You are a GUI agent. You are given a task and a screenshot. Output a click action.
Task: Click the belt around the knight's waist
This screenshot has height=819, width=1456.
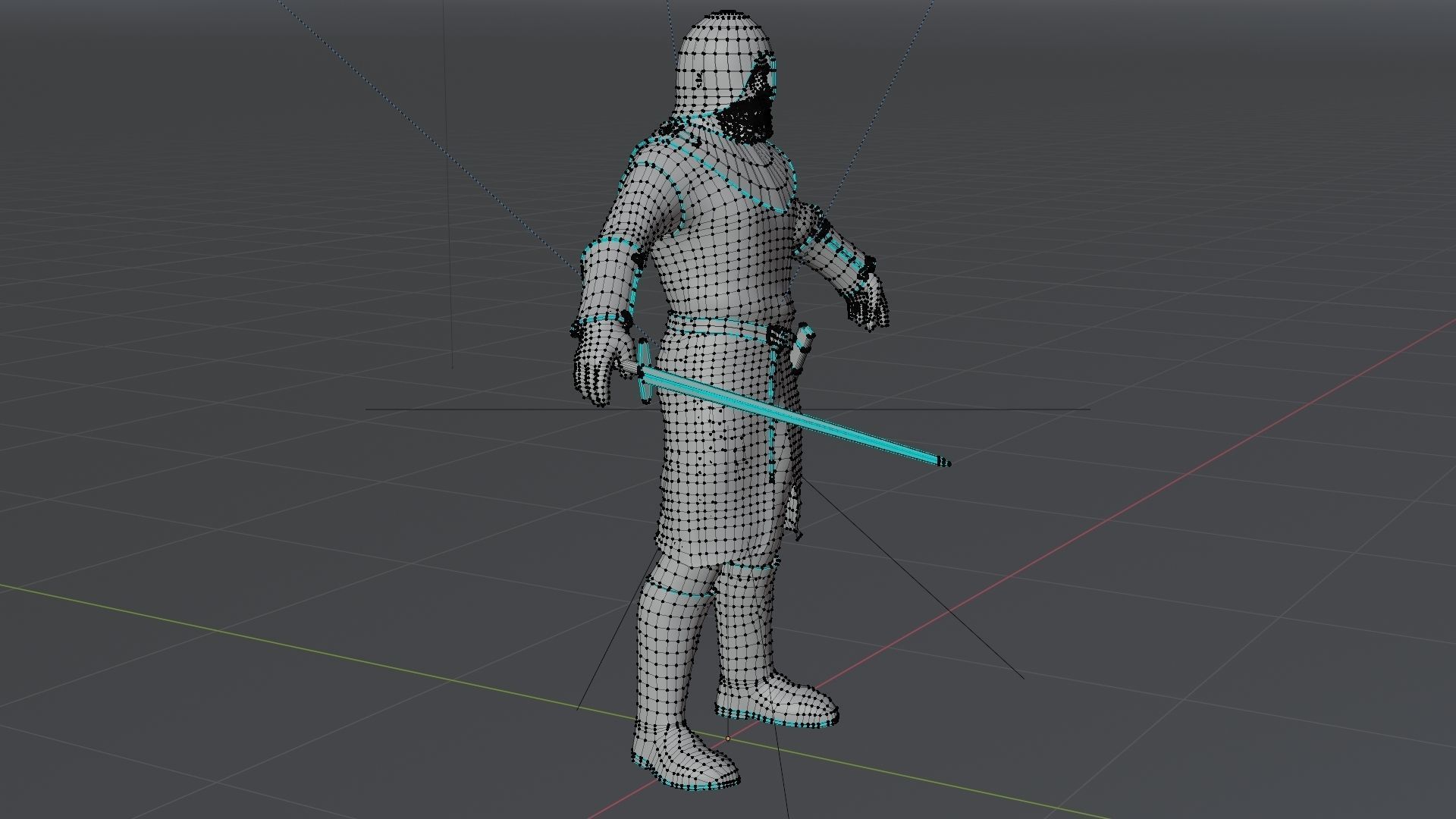pyautogui.click(x=720, y=328)
